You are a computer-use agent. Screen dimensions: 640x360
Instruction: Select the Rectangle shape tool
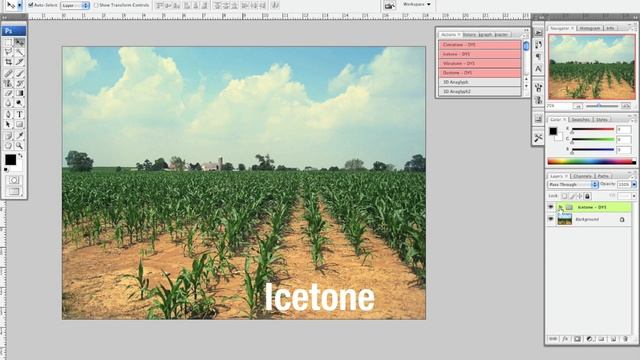(x=19, y=124)
